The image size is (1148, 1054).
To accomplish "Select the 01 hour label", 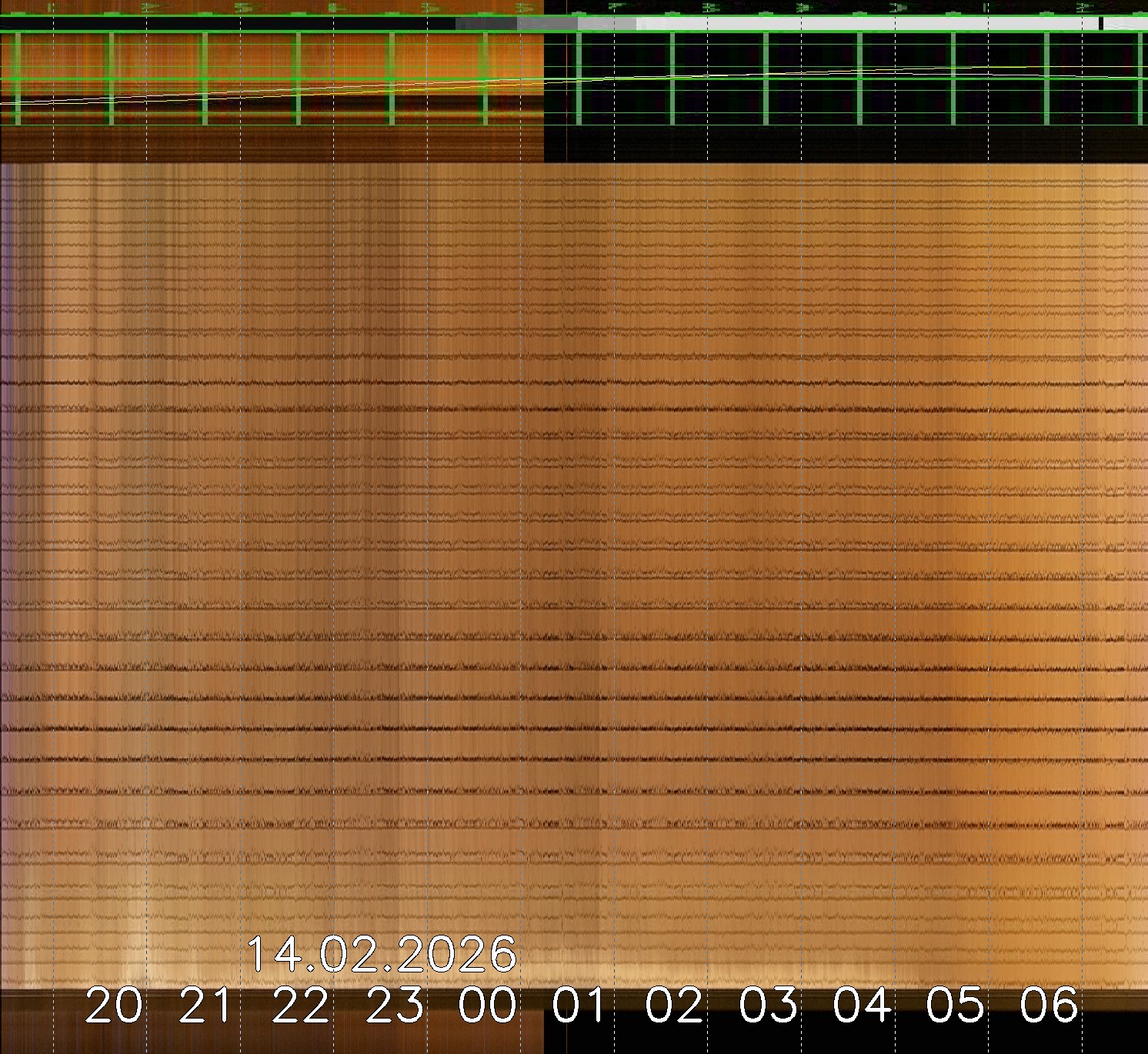I will tap(579, 1006).
